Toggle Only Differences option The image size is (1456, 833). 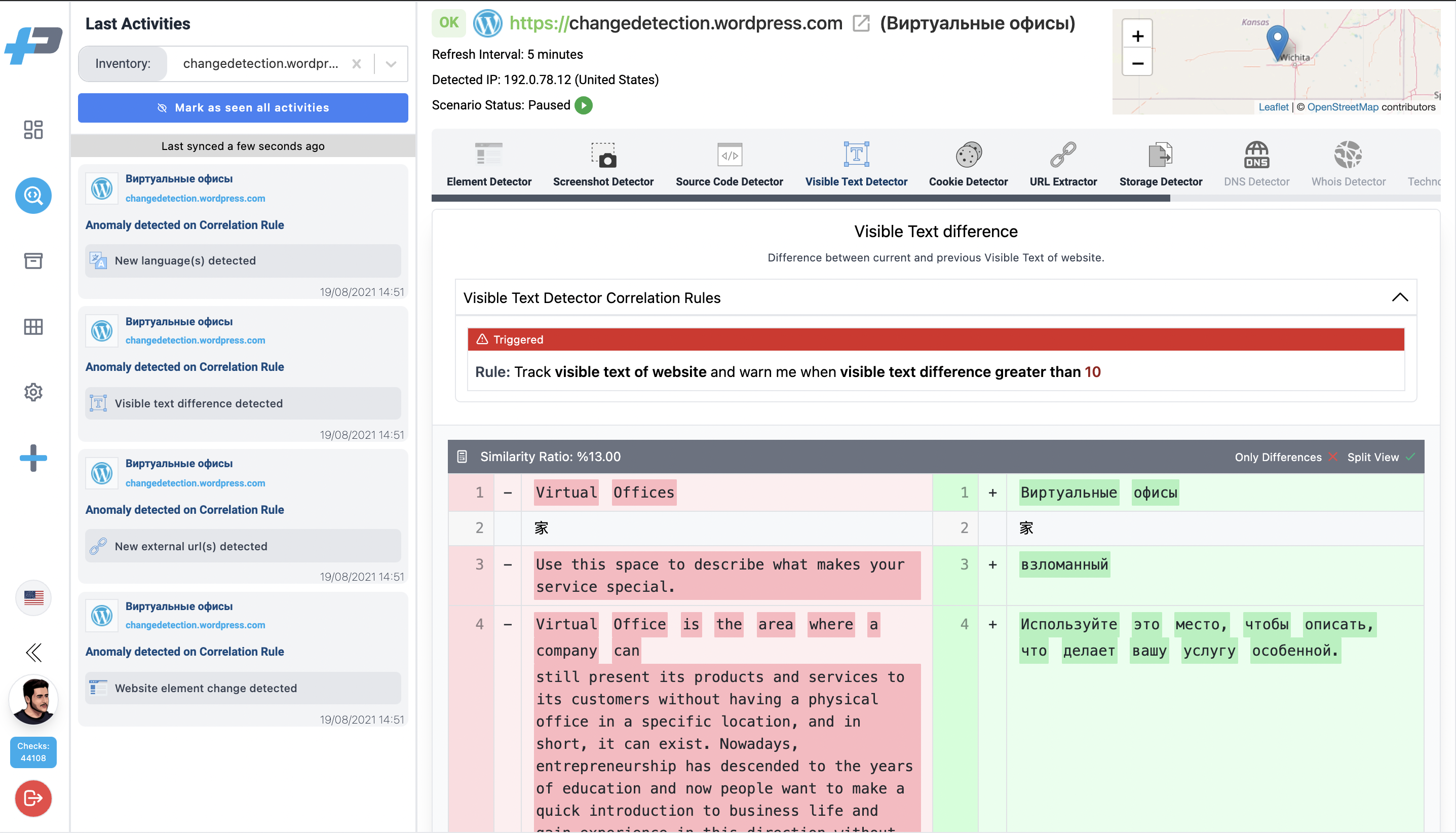coord(1286,457)
